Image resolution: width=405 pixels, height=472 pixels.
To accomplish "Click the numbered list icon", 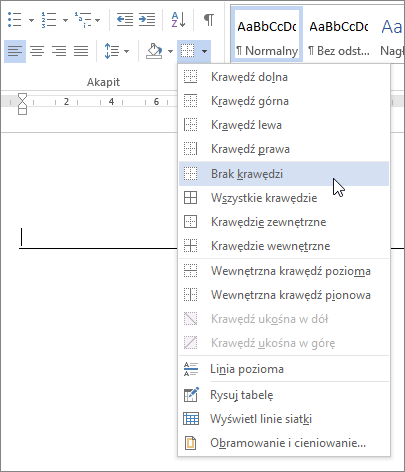I will tap(49, 19).
